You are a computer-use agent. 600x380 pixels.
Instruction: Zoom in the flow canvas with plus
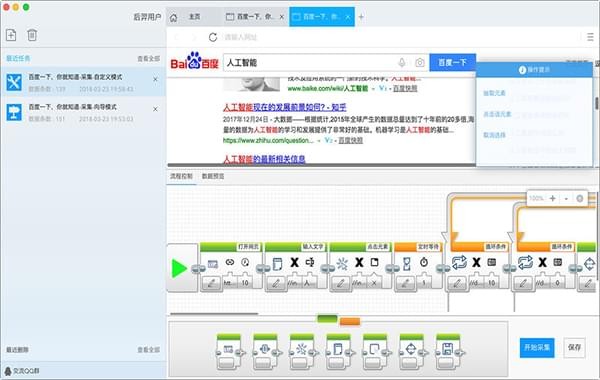click(553, 198)
